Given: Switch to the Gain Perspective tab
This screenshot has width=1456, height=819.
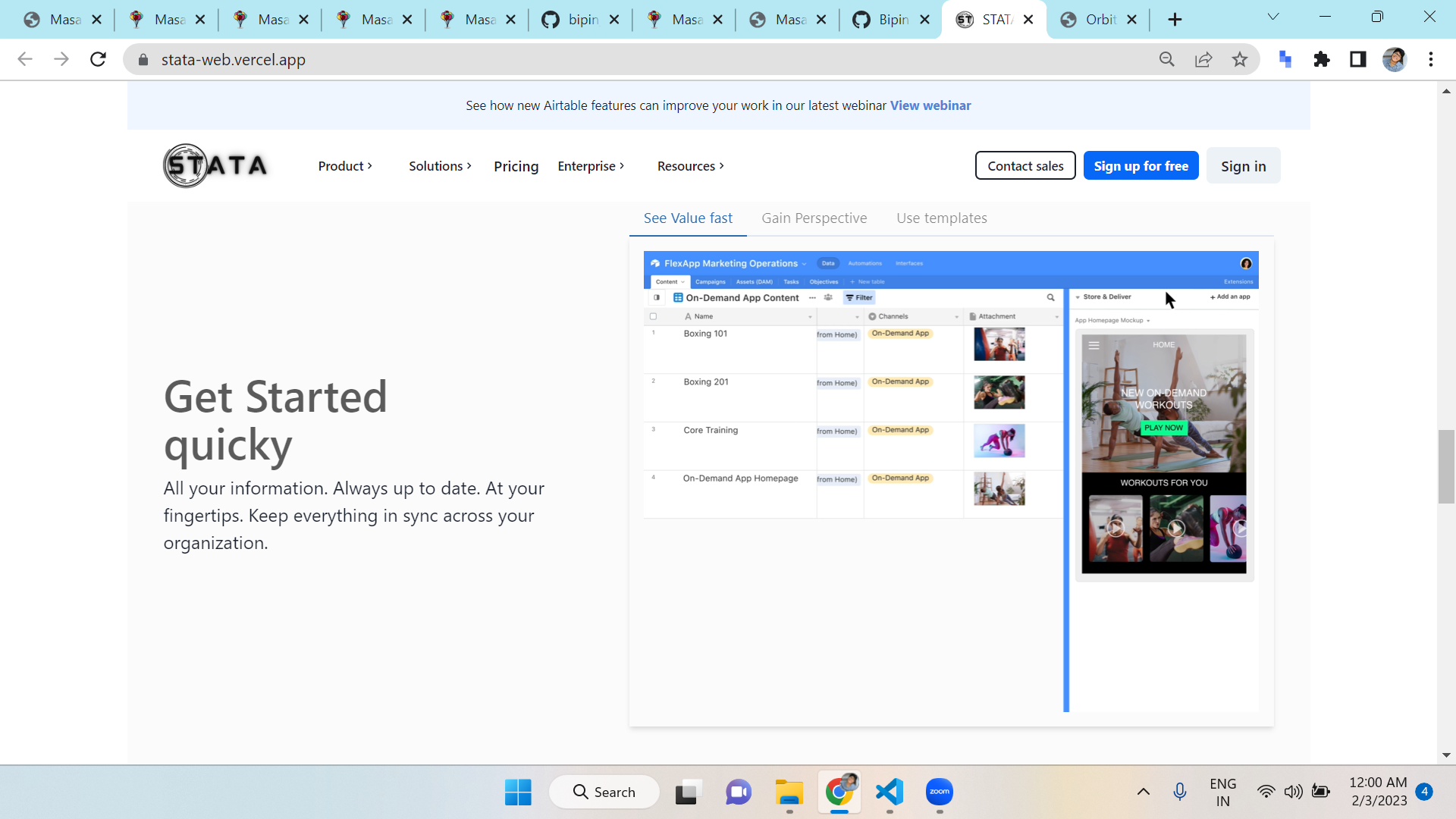Looking at the screenshot, I should click(814, 218).
